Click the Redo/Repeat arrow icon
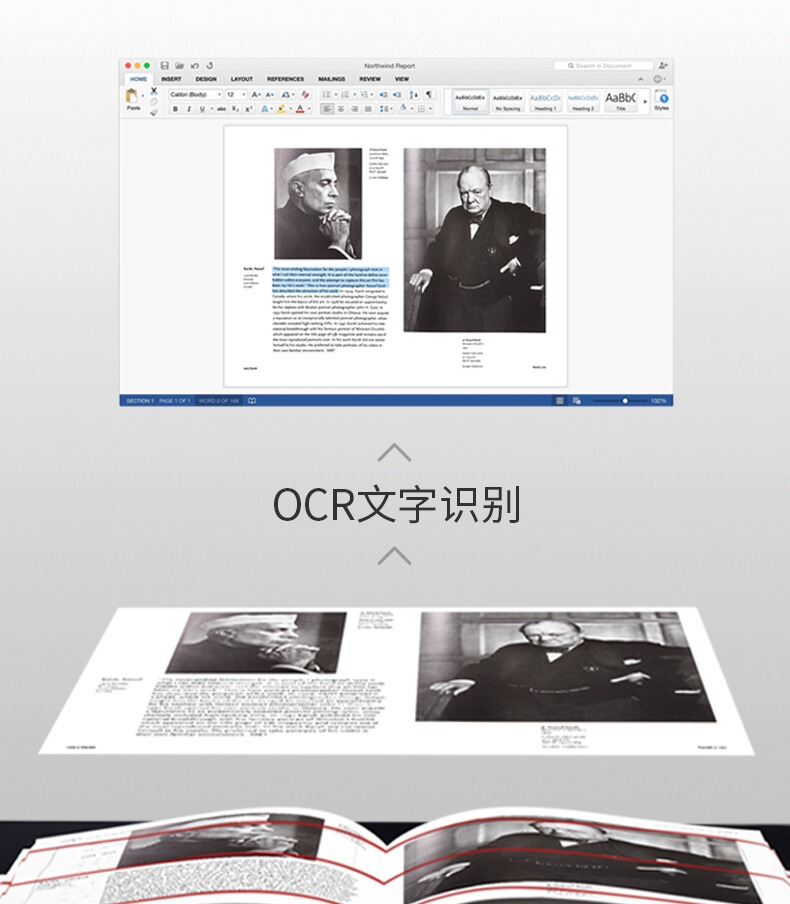The height and width of the screenshot is (904, 790). pyautogui.click(x=210, y=66)
